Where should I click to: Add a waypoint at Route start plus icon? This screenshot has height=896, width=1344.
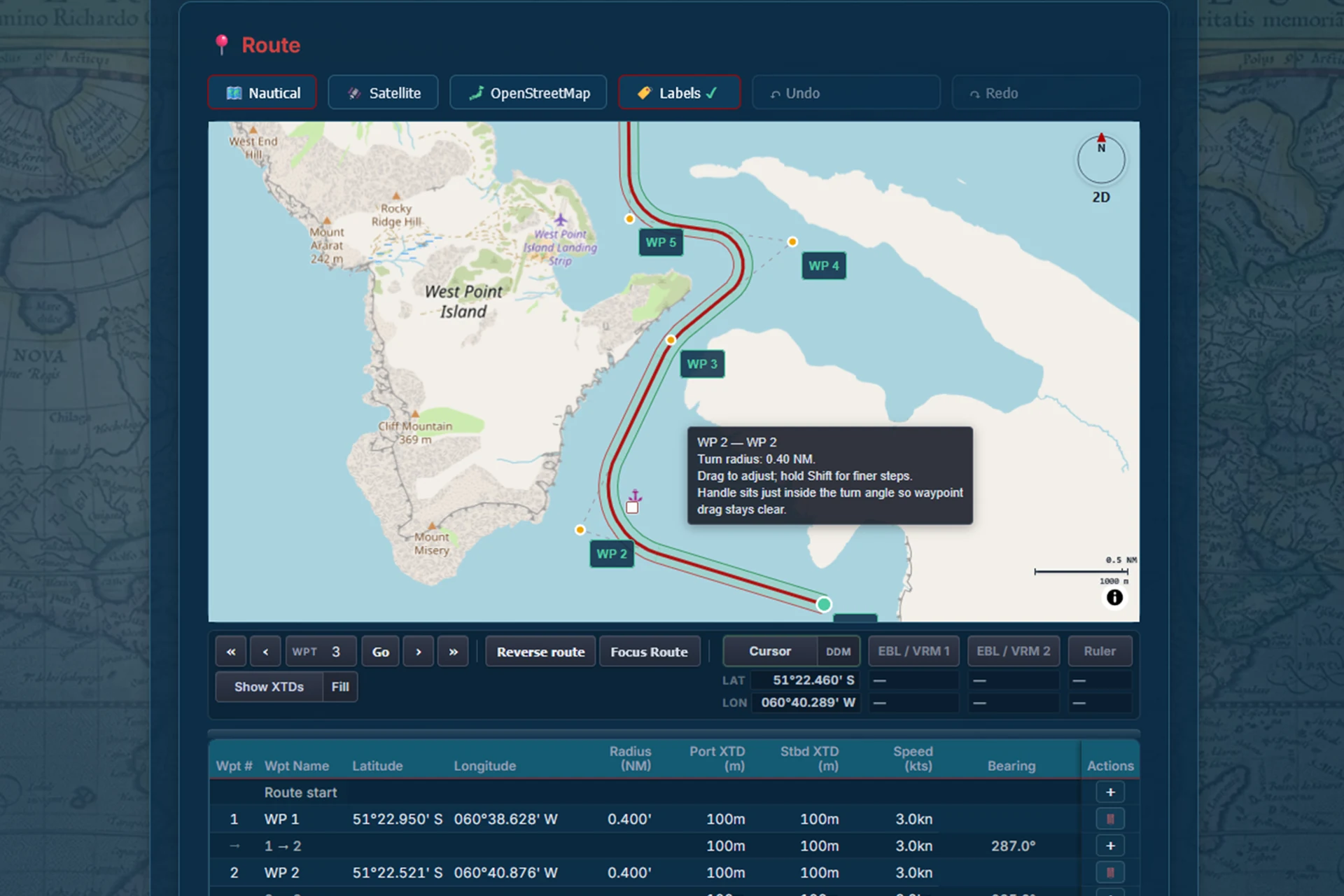click(x=1110, y=792)
